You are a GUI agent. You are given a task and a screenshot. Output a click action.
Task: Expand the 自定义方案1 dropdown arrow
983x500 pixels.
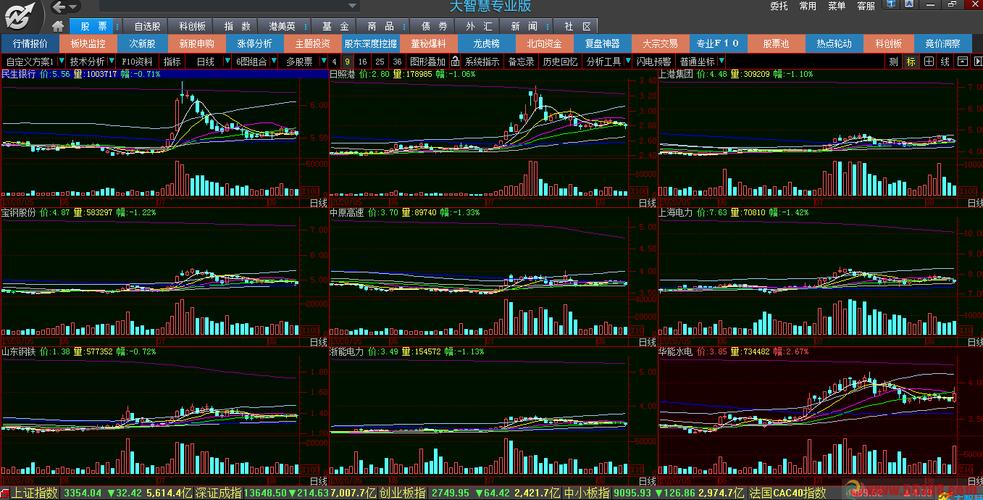click(61, 61)
